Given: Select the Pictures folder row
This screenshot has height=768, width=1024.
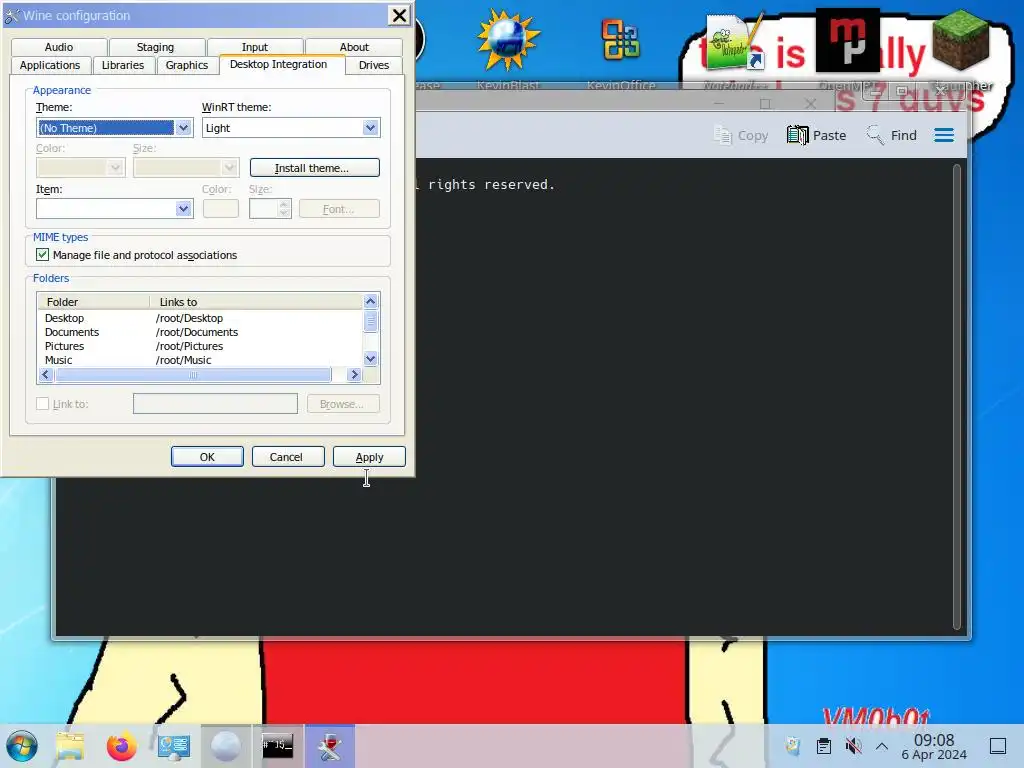Looking at the screenshot, I should [x=200, y=346].
